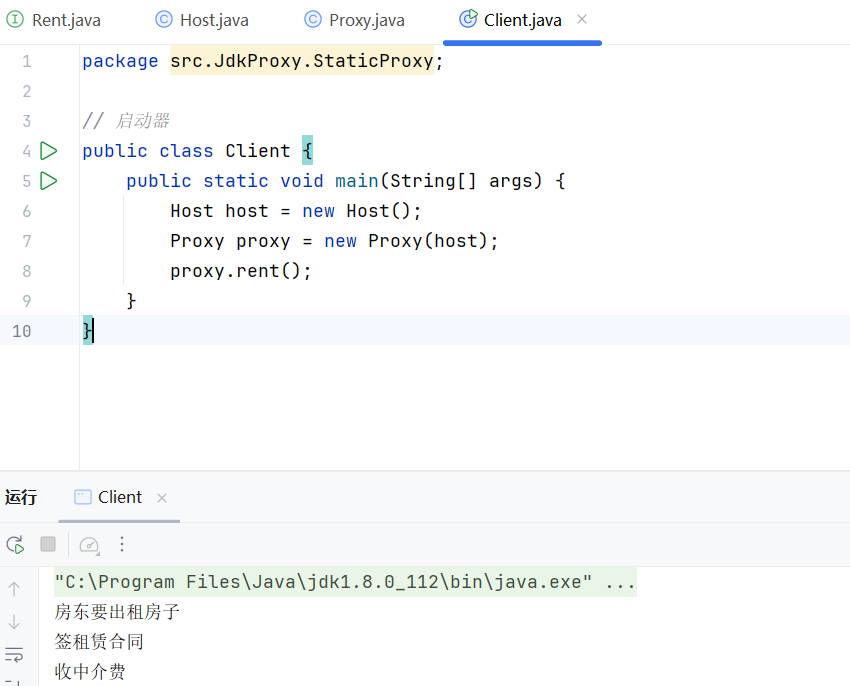
Task: Click the down arrow in console sidebar
Action: (x=14, y=622)
